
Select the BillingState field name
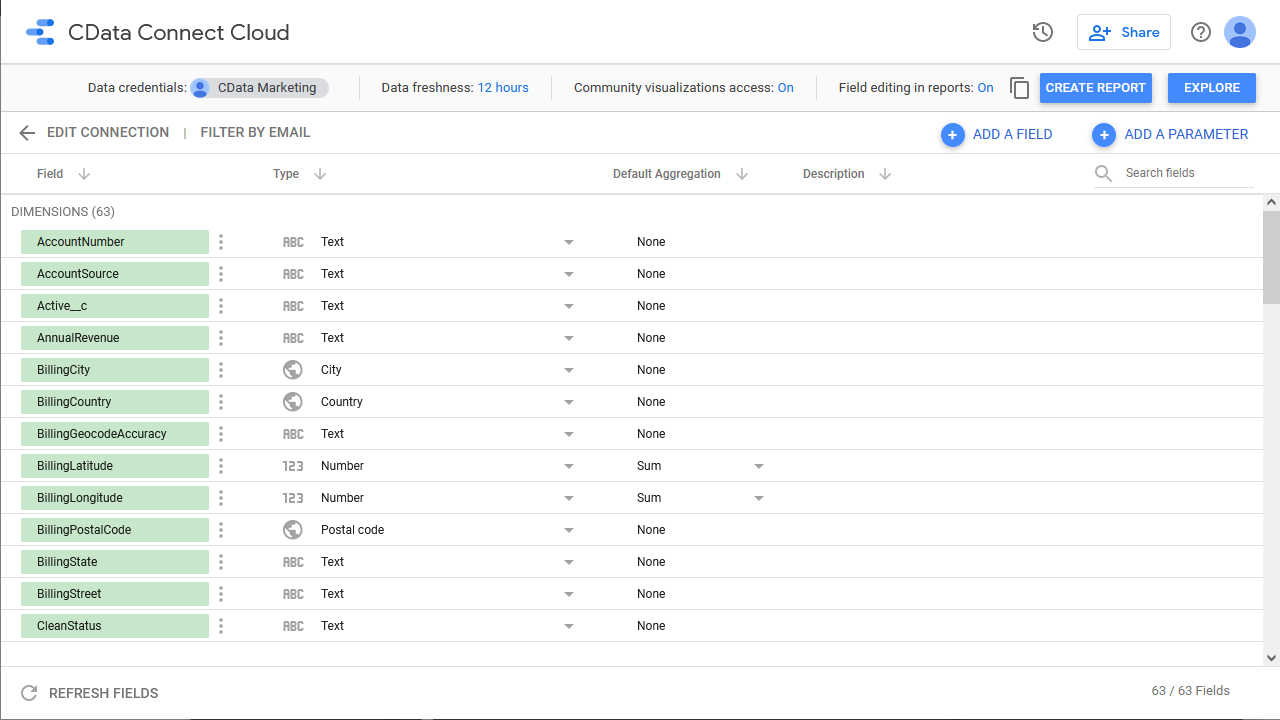coord(115,562)
